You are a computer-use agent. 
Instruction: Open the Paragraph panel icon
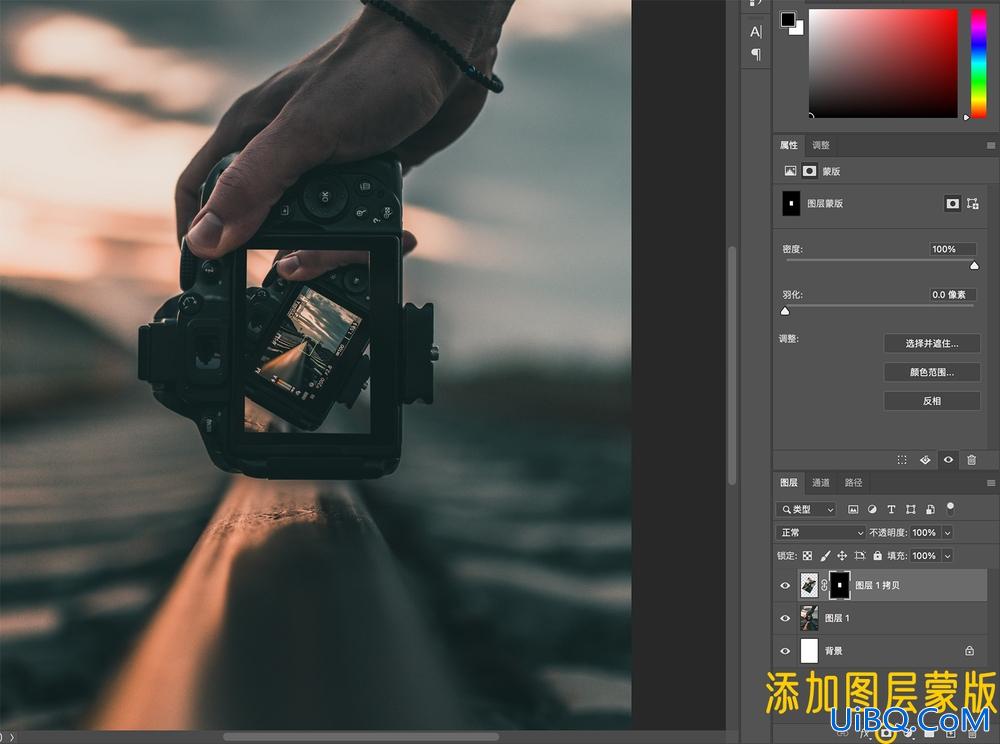(x=756, y=54)
